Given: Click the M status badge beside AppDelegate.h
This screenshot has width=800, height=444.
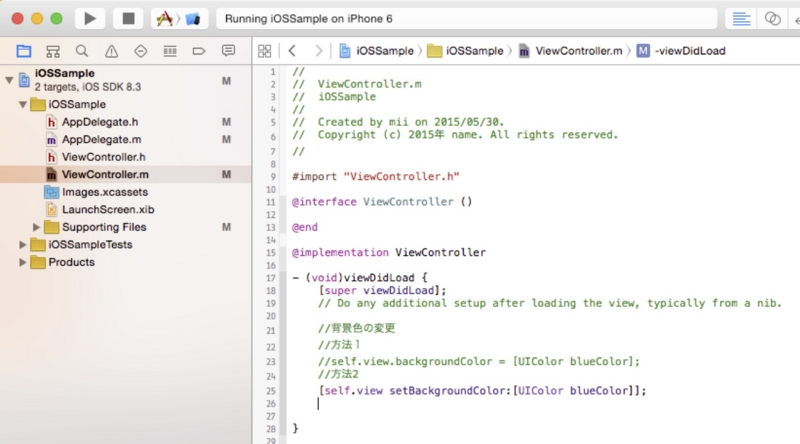Looking at the screenshot, I should [x=226, y=122].
